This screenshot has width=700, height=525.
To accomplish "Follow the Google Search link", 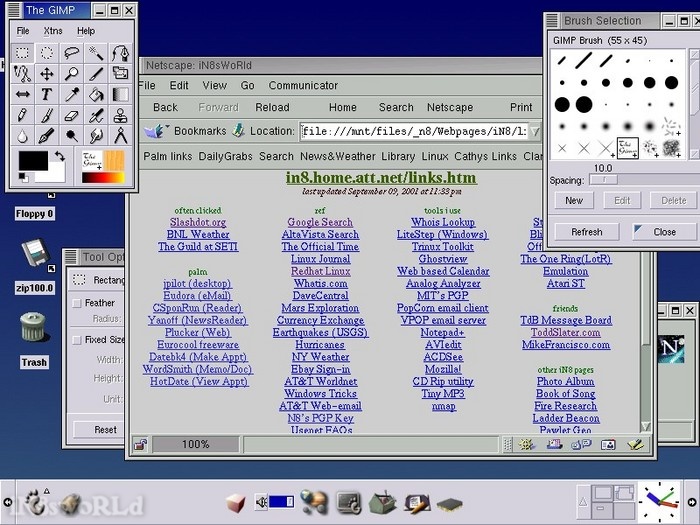I will pyautogui.click(x=320, y=222).
